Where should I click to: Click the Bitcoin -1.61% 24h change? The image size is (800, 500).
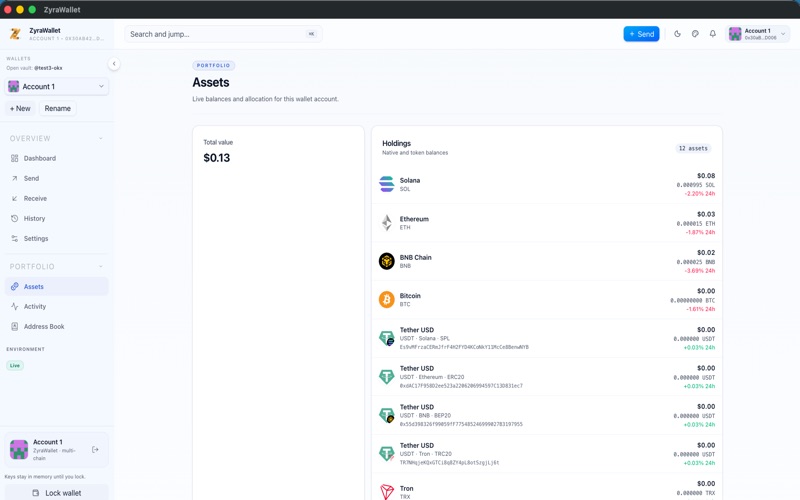pos(700,309)
